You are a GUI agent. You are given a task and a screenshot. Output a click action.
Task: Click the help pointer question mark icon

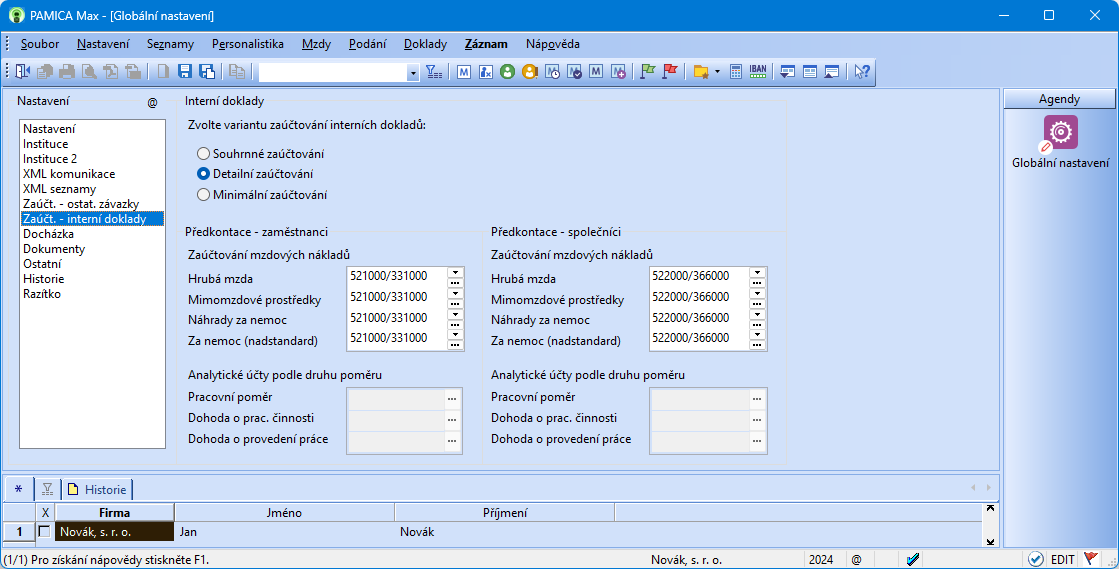(x=861, y=72)
